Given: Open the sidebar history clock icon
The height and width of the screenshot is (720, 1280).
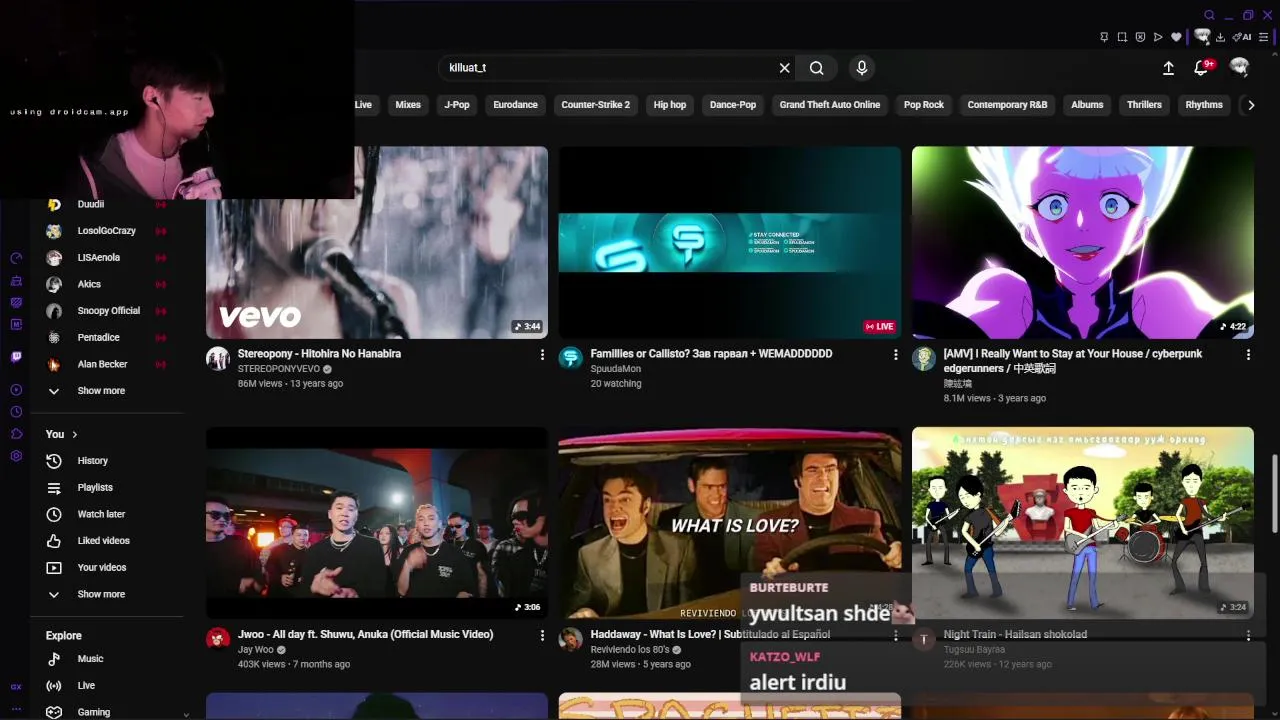Looking at the screenshot, I should (x=16, y=412).
